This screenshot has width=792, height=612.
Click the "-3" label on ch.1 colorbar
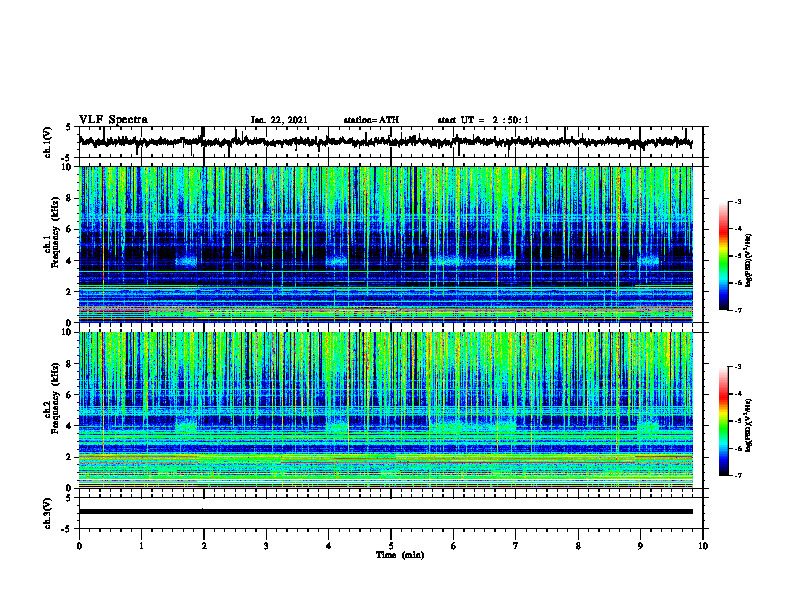tap(738, 201)
